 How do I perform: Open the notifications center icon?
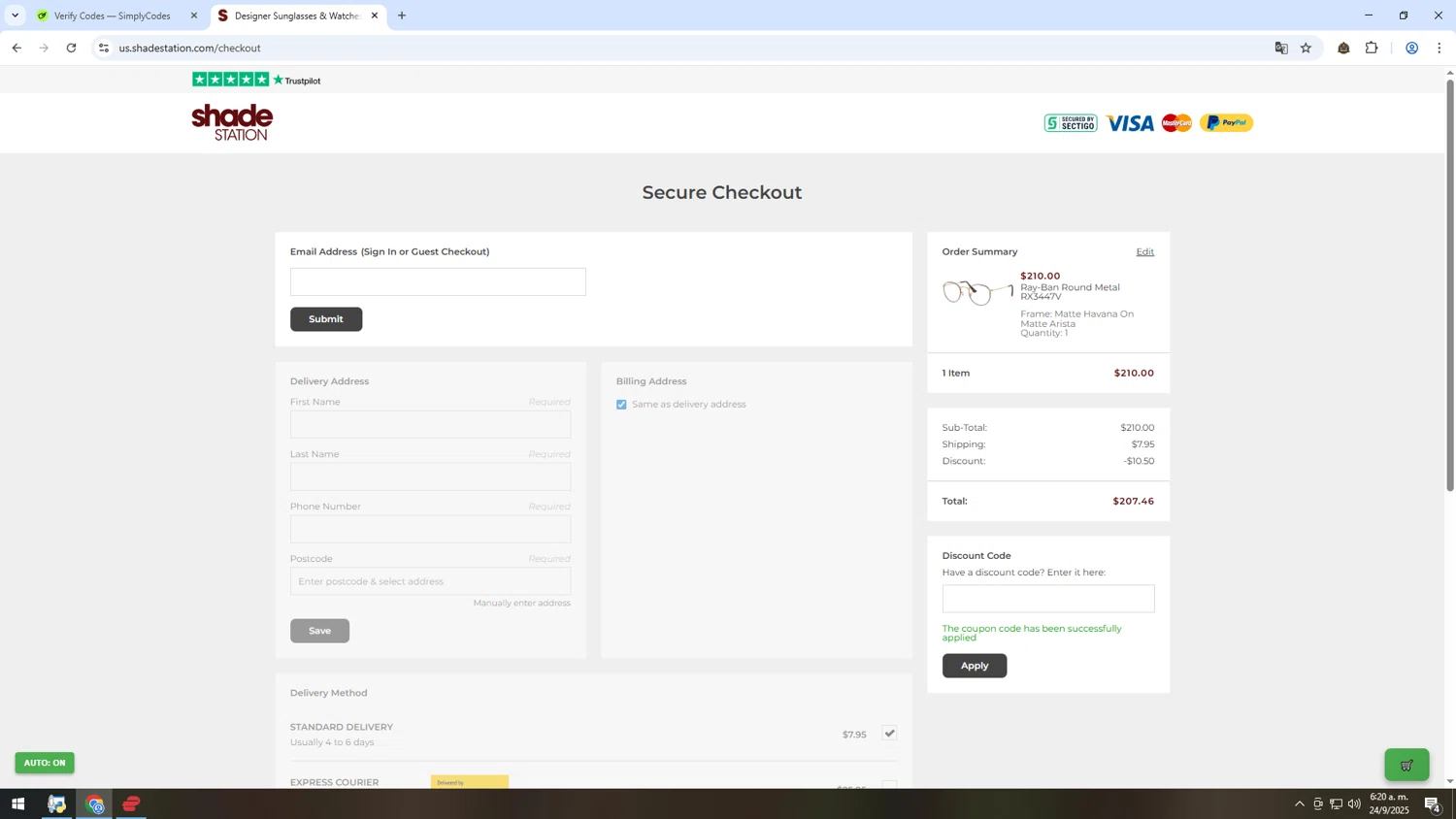point(1432,803)
